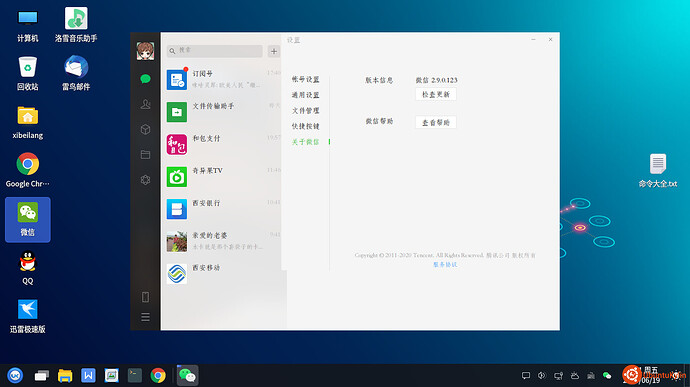This screenshot has height=387, width=690.
Task: Open the image viewer icon in taskbar
Action: (111, 376)
